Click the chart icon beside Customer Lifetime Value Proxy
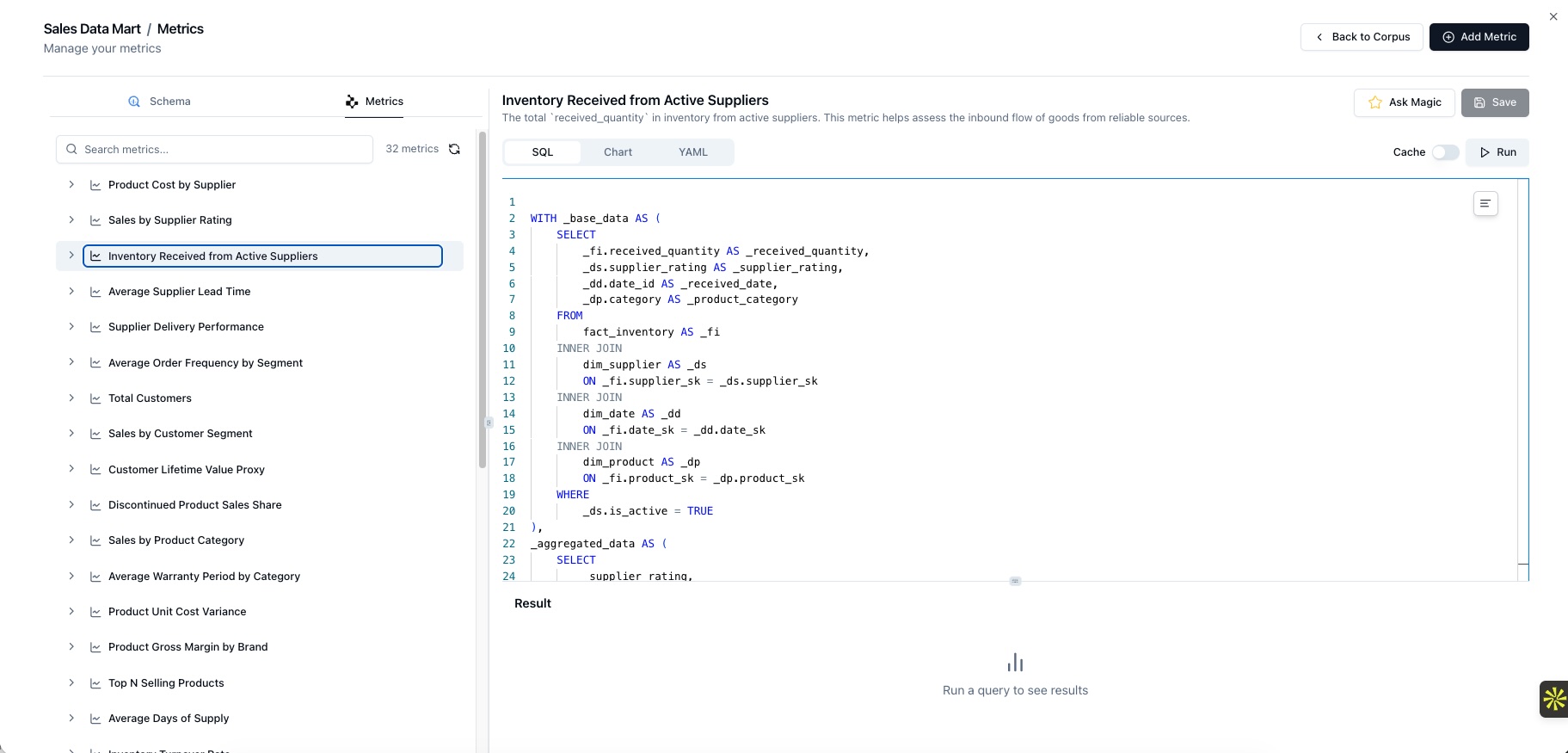 click(x=95, y=470)
